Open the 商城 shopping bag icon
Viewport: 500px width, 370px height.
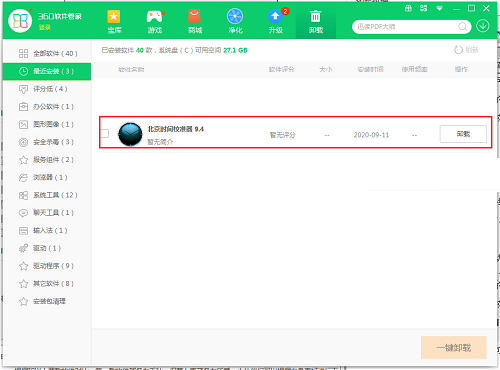point(194,16)
